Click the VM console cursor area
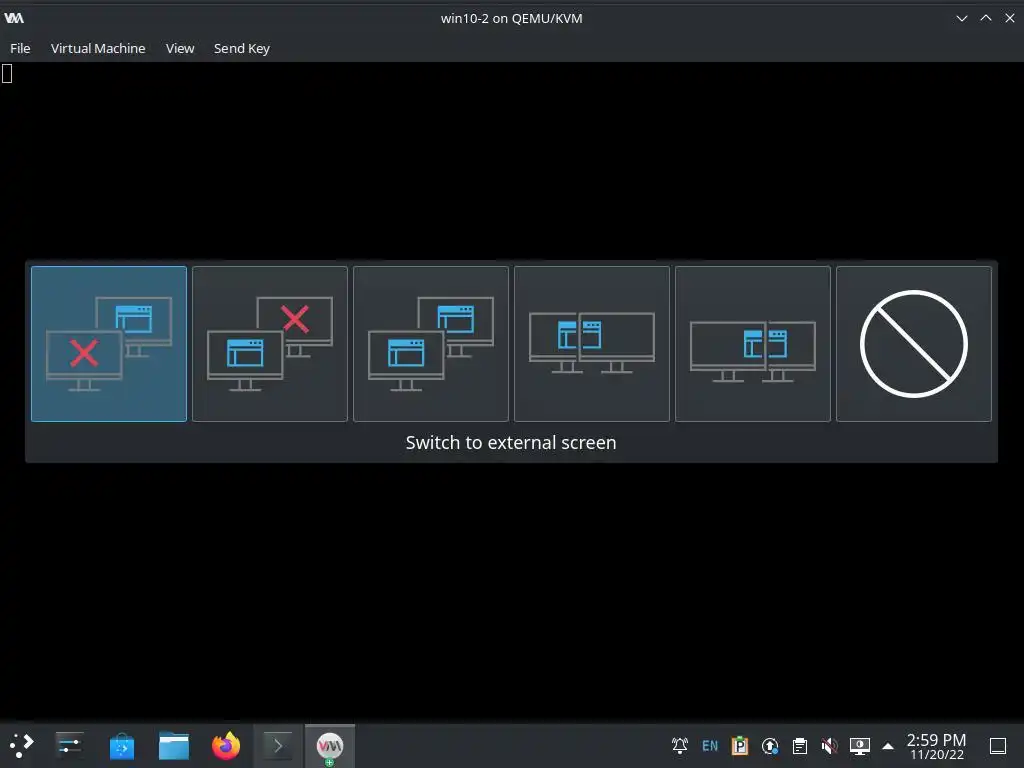 7,74
